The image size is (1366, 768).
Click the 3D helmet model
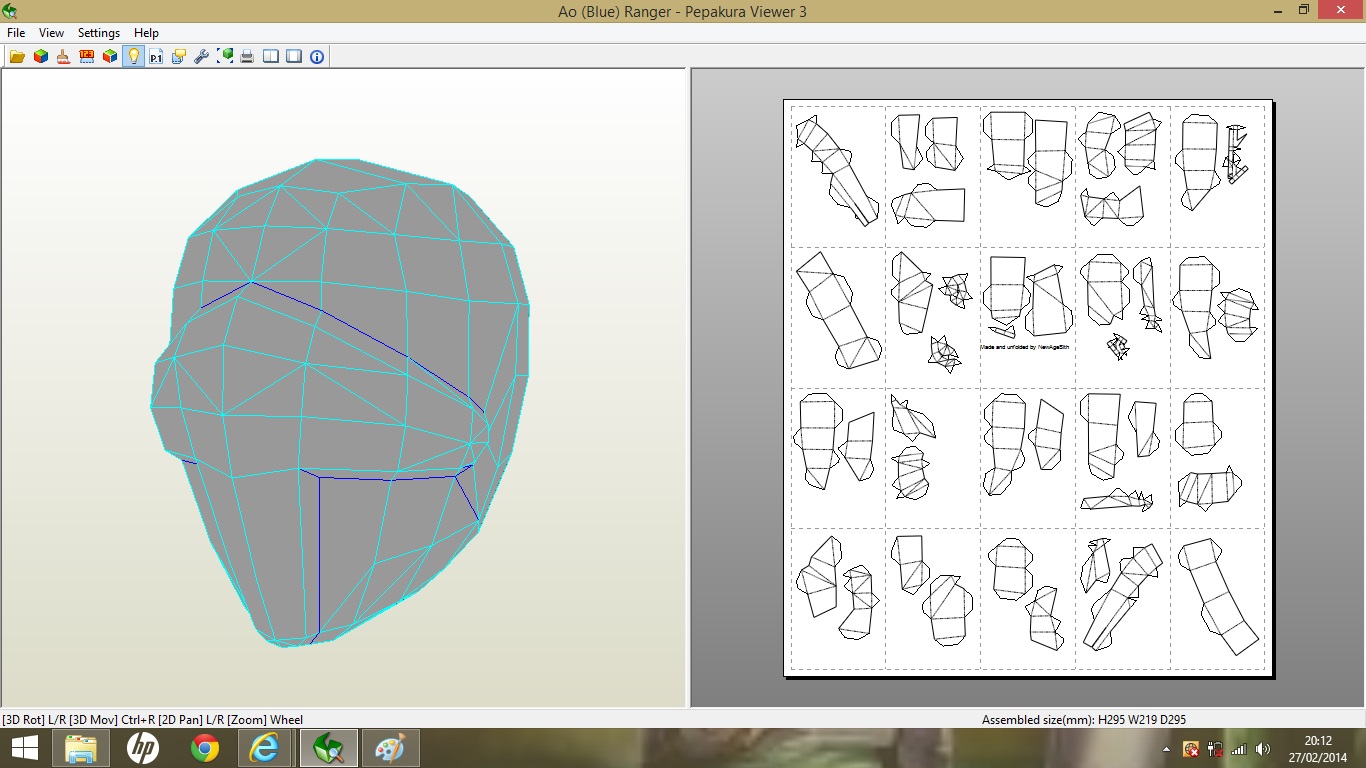340,402
